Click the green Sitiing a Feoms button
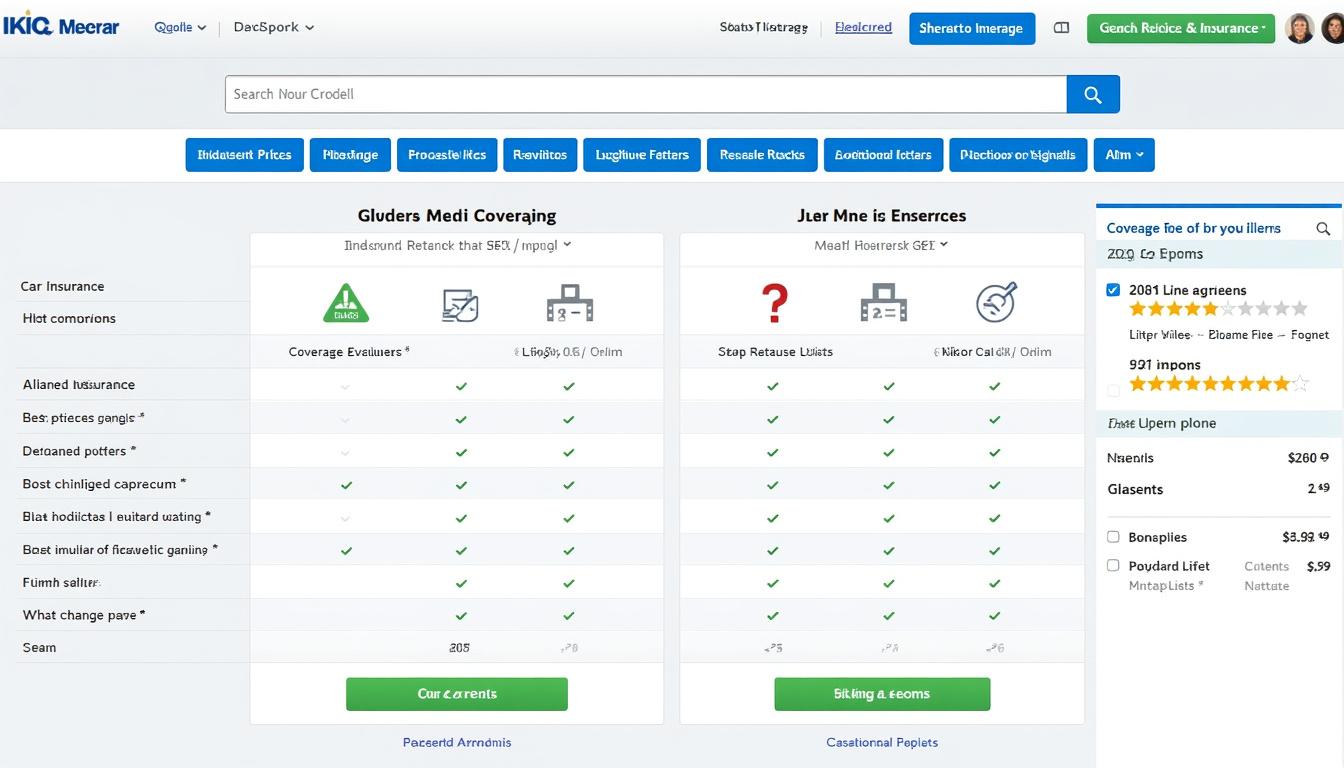This screenshot has height=768, width=1344. tap(882, 694)
